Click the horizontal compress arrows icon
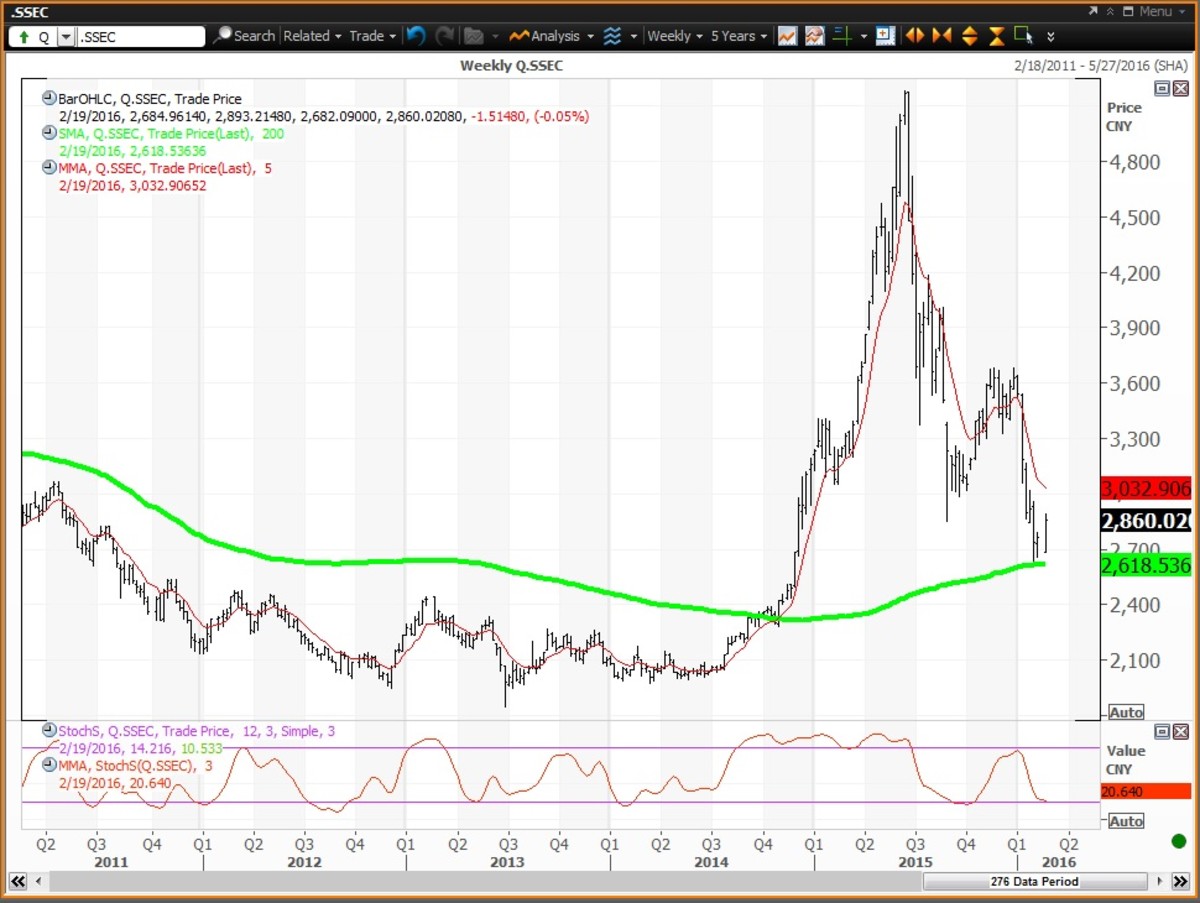The height and width of the screenshot is (903, 1200). tap(941, 36)
